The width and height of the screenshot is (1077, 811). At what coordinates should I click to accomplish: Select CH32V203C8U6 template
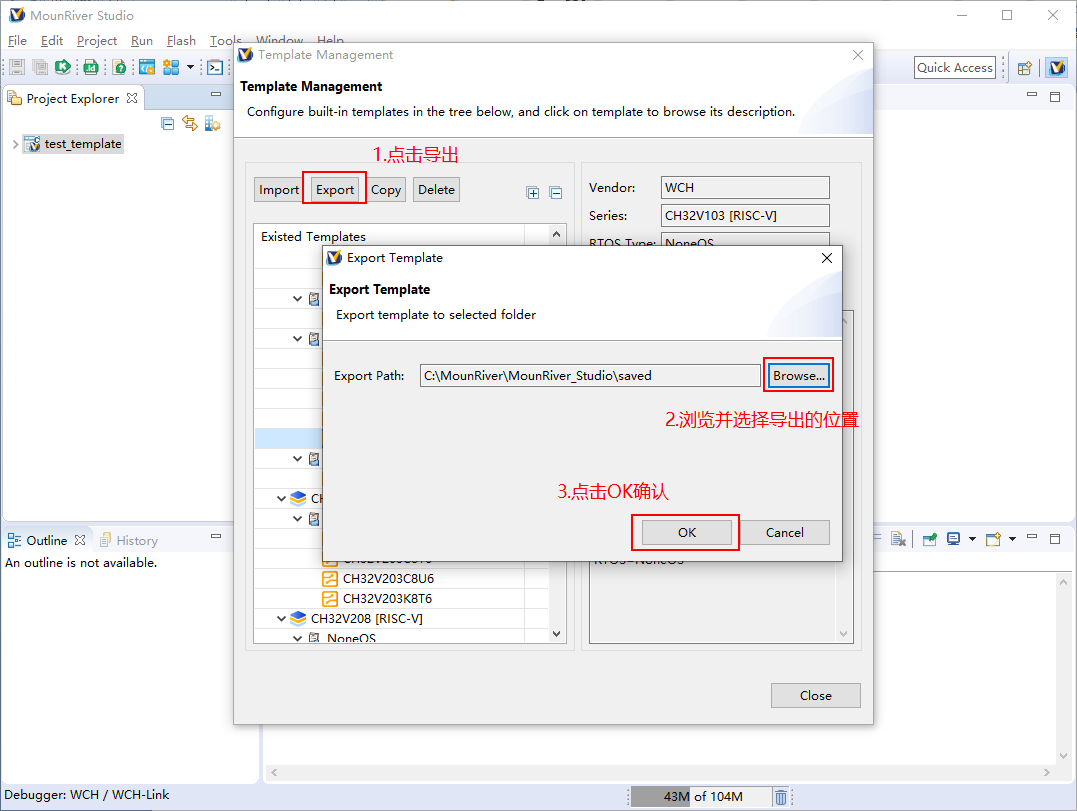point(388,578)
